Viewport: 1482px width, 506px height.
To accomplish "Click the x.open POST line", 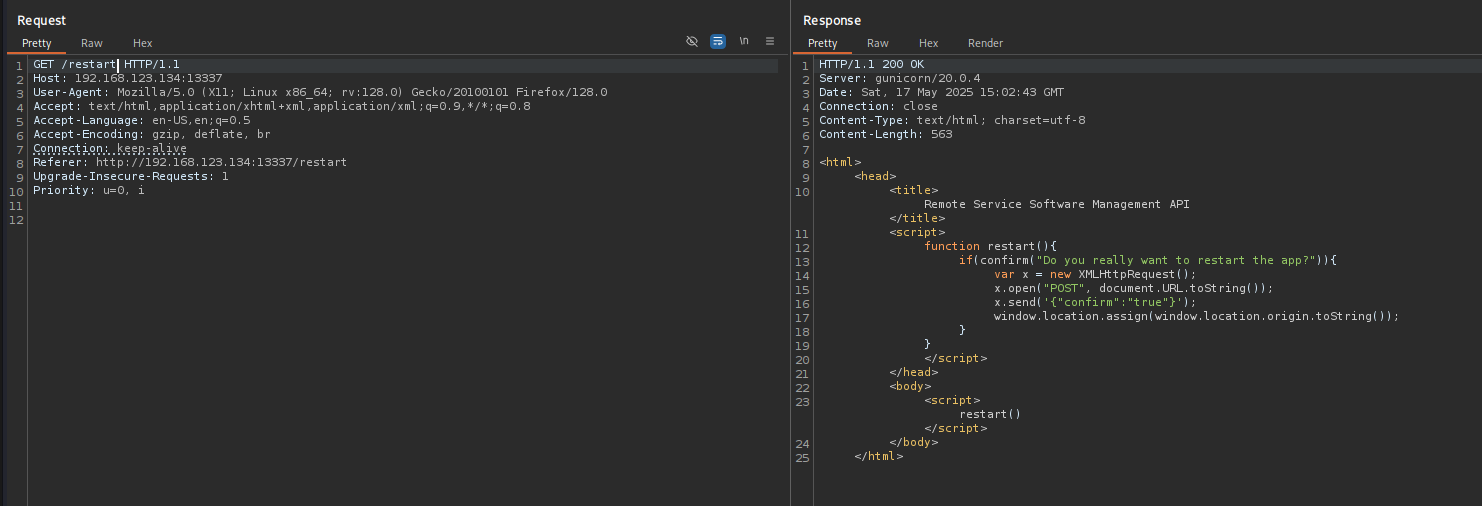I will (x=1134, y=288).
